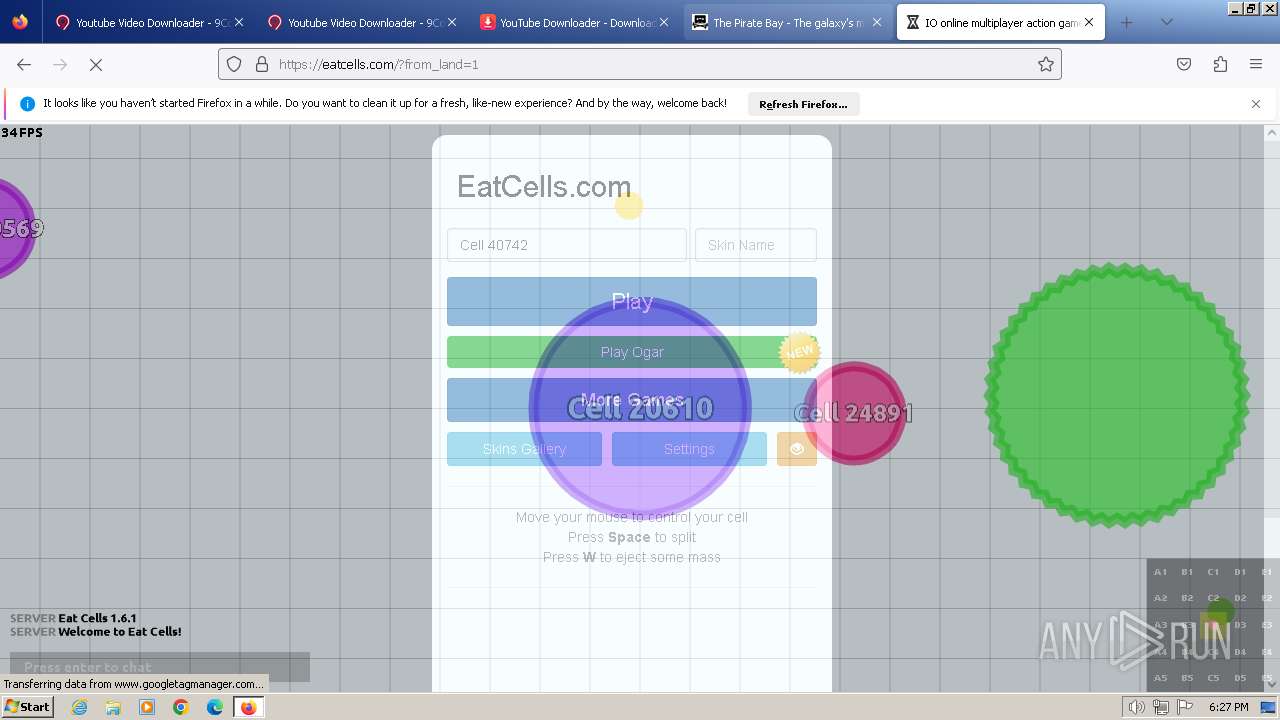1280x720 pixels.
Task: Open File Explorer folder in taskbar
Action: pyautogui.click(x=113, y=707)
